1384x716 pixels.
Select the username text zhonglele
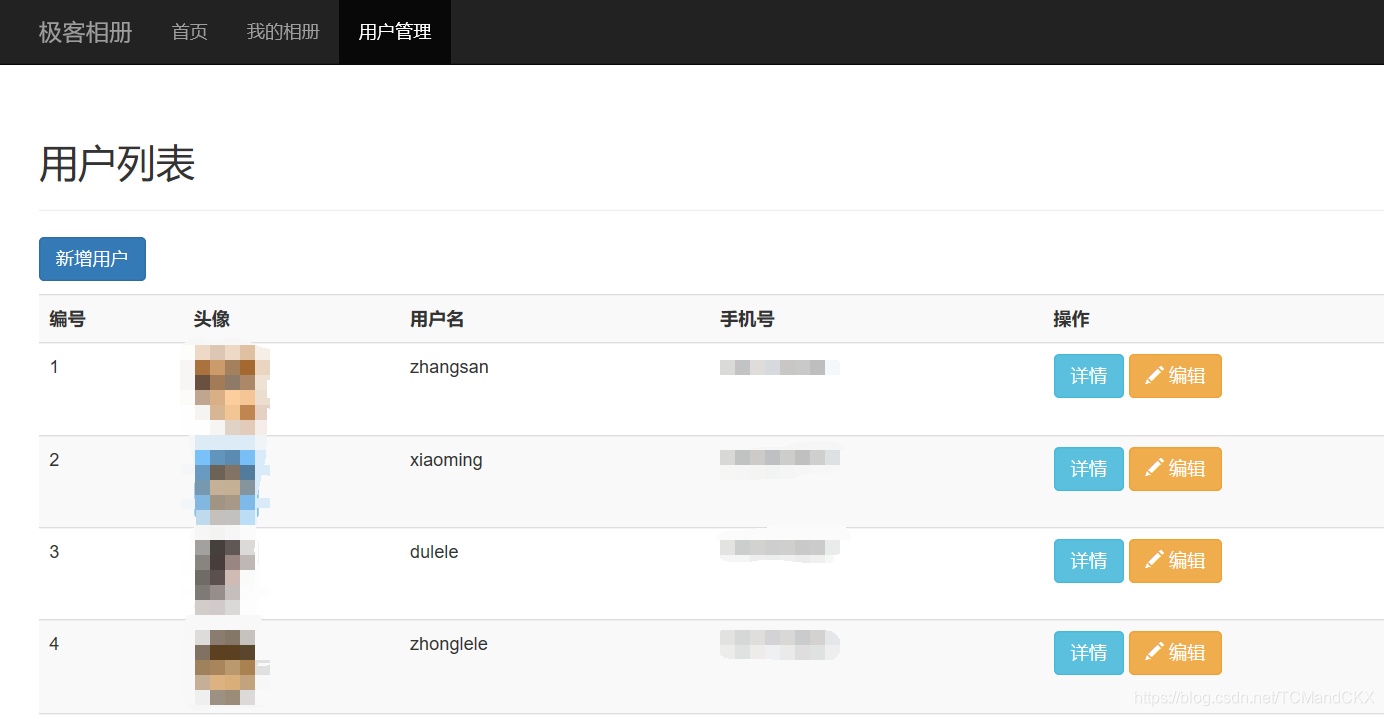[449, 644]
